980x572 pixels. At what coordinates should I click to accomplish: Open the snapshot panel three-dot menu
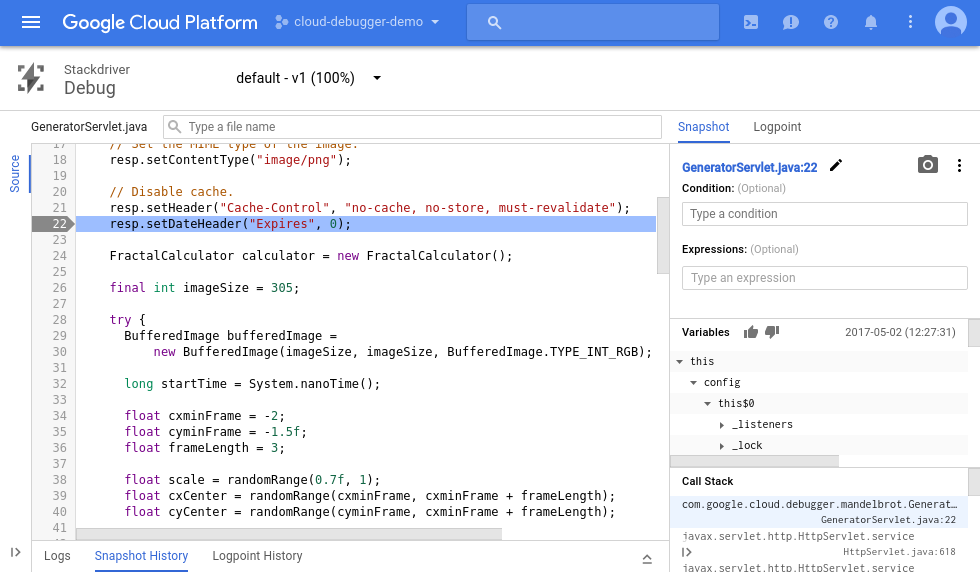[x=959, y=166]
